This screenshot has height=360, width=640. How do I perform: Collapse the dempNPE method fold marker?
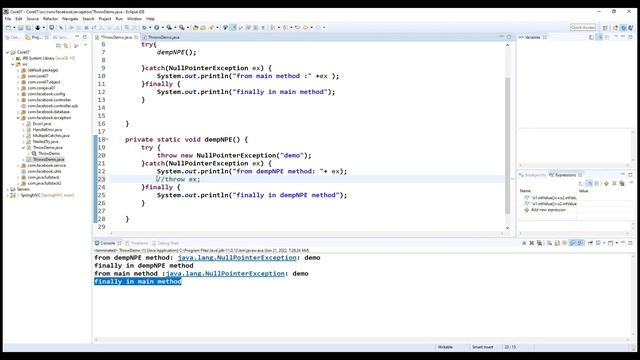[x=108, y=140]
